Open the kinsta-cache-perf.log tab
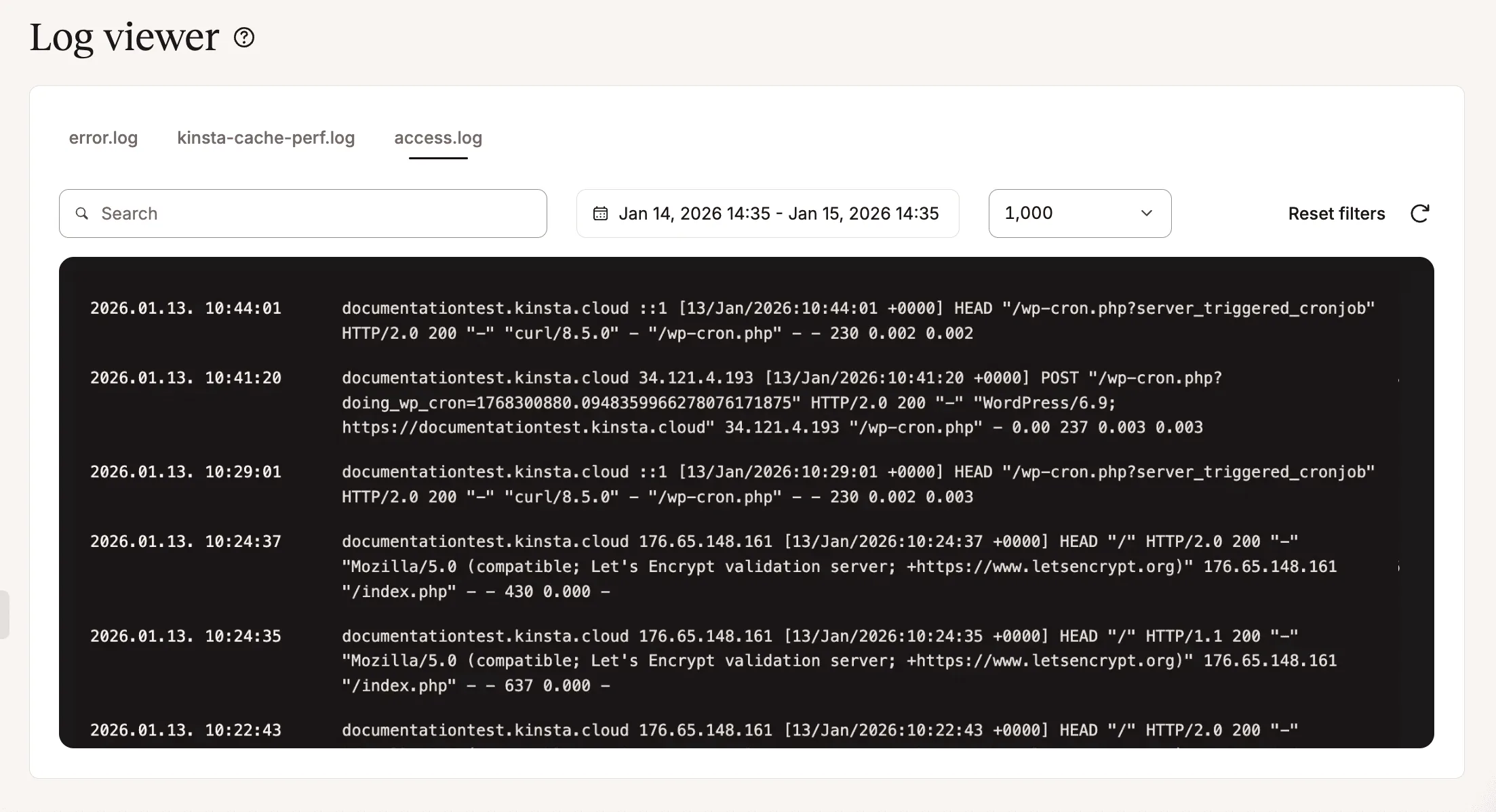The width and height of the screenshot is (1496, 812). 266,138
